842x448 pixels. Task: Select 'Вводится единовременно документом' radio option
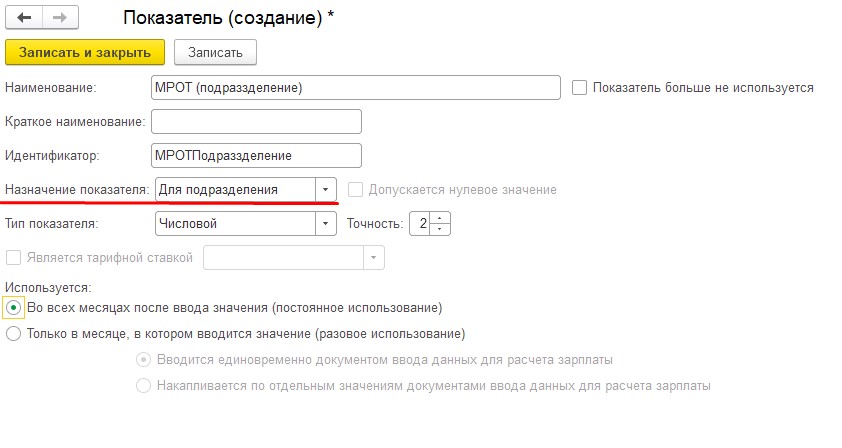(143, 359)
